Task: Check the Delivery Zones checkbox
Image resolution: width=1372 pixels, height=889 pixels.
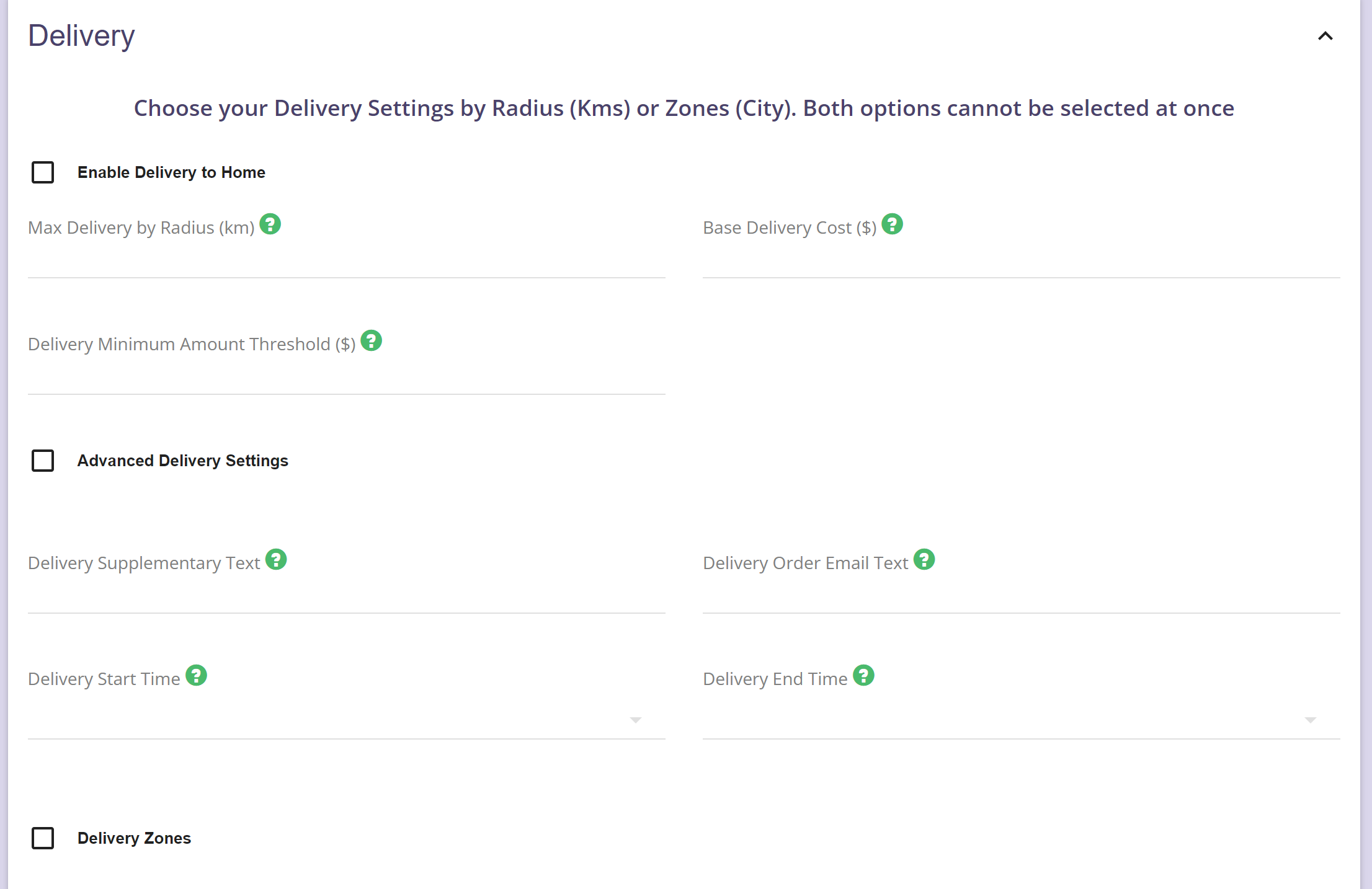Action: [43, 838]
